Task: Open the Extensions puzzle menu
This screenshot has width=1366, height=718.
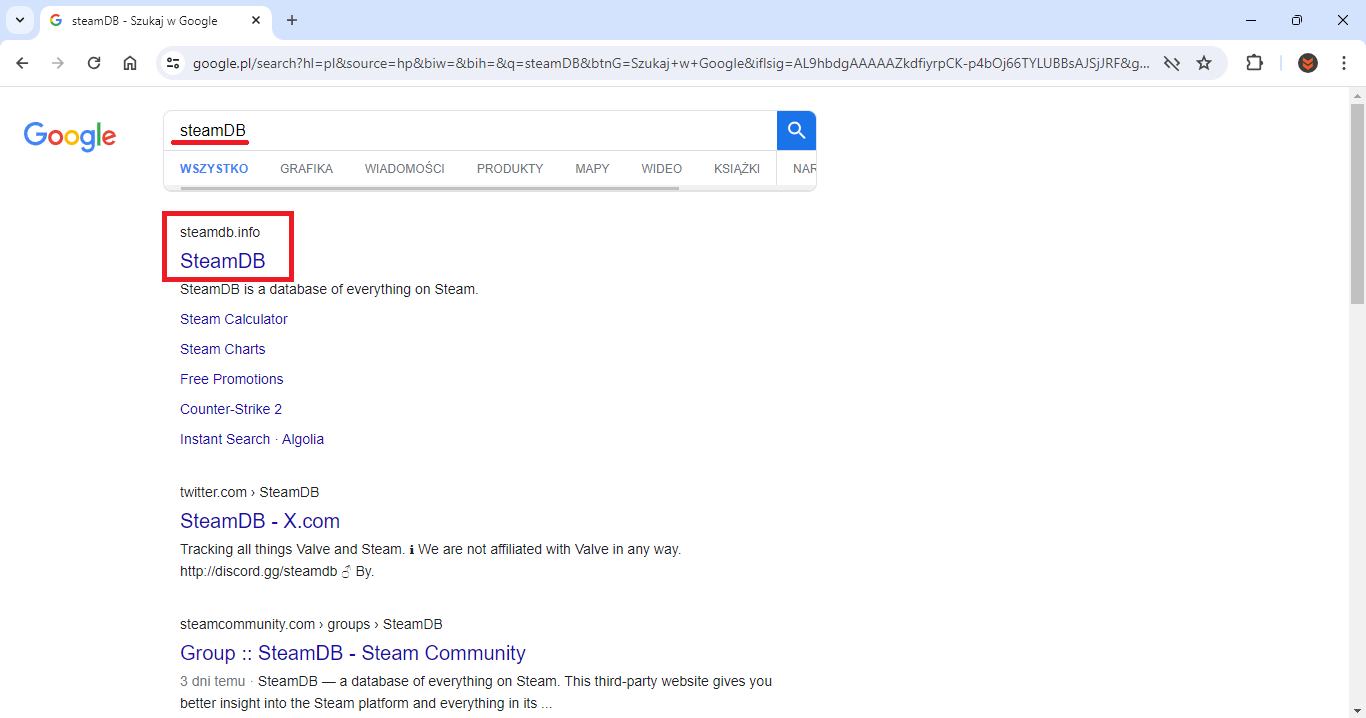Action: [x=1254, y=63]
